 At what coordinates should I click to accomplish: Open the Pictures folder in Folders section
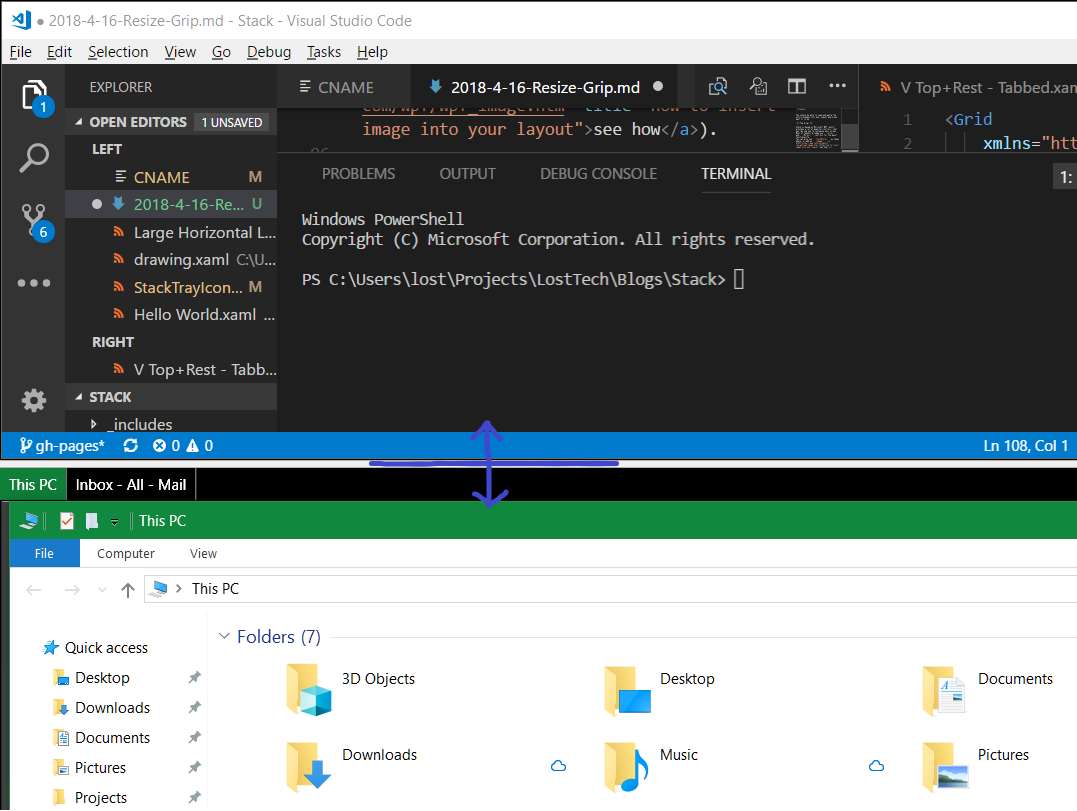(x=976, y=765)
